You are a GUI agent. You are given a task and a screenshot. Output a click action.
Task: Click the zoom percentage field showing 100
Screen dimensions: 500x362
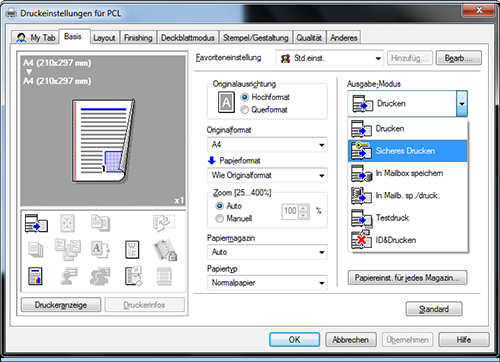(x=290, y=211)
